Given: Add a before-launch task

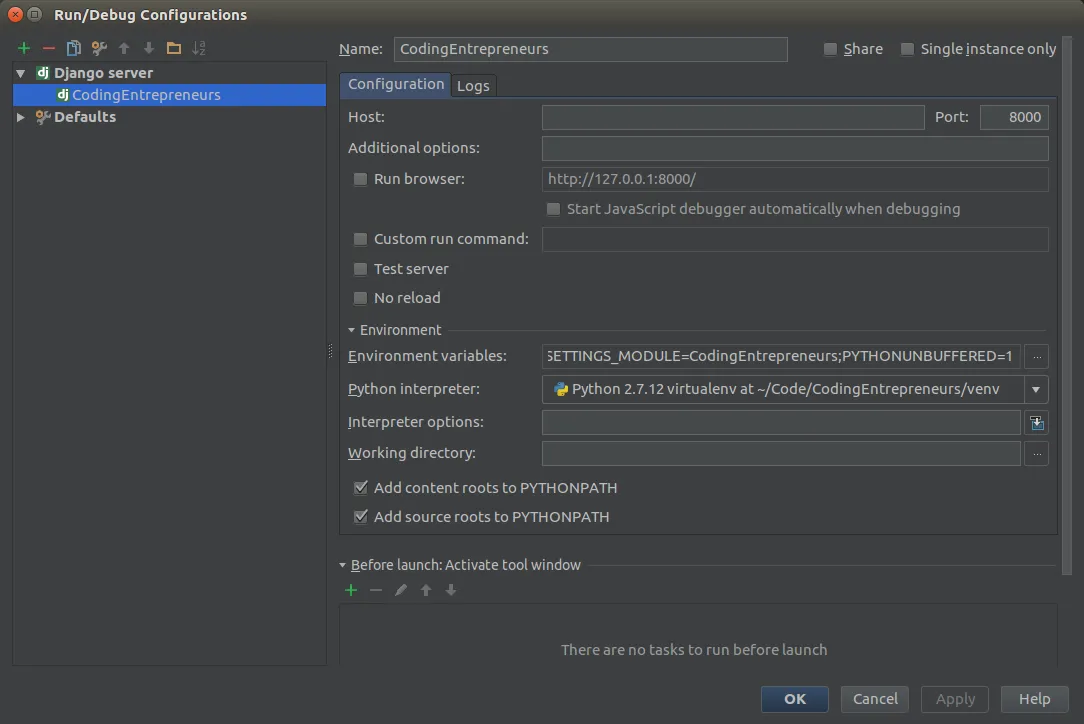Looking at the screenshot, I should point(351,590).
